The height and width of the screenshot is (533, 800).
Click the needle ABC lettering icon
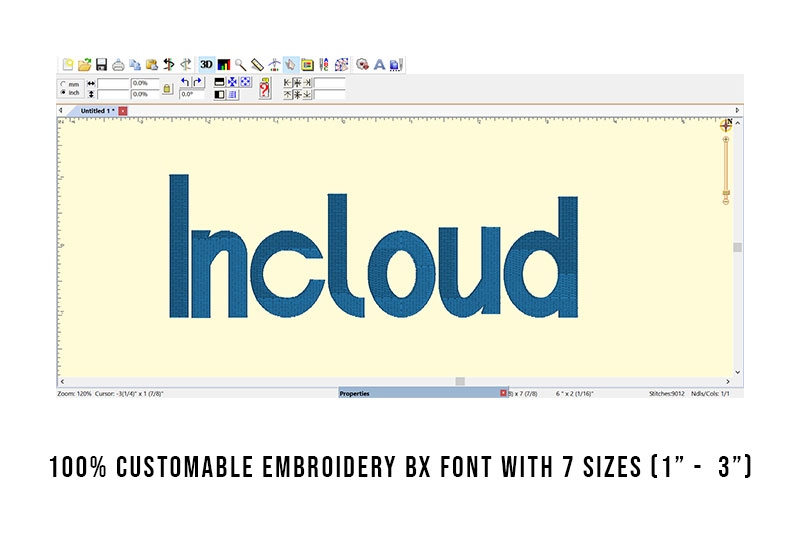pos(324,65)
